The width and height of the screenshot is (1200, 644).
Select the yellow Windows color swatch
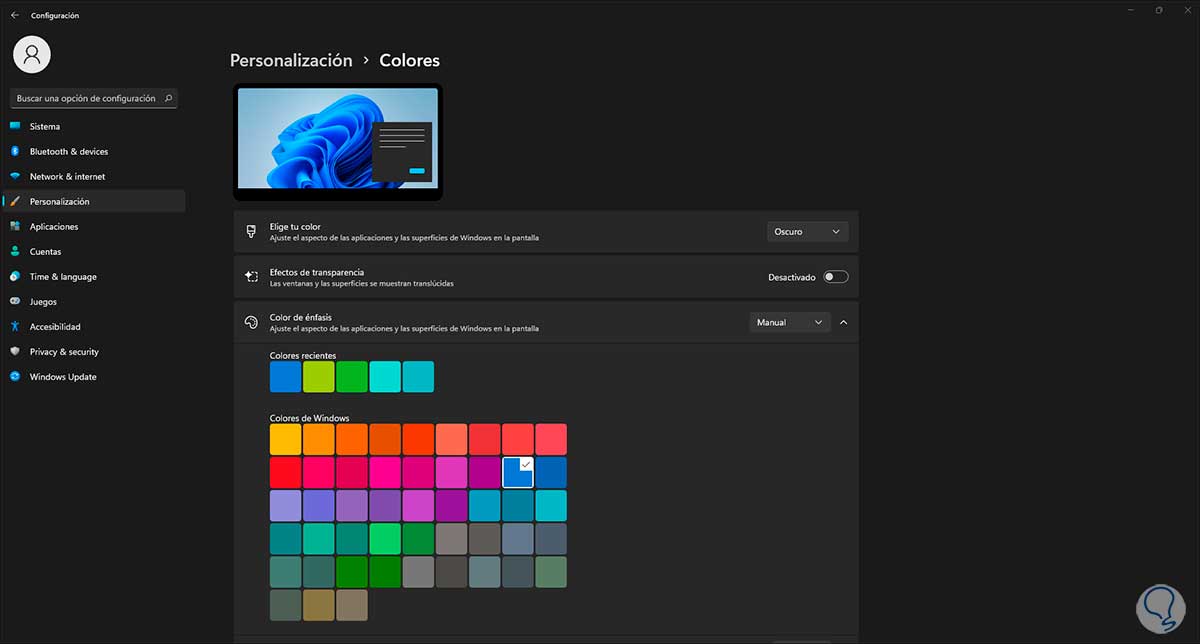[x=285, y=439]
